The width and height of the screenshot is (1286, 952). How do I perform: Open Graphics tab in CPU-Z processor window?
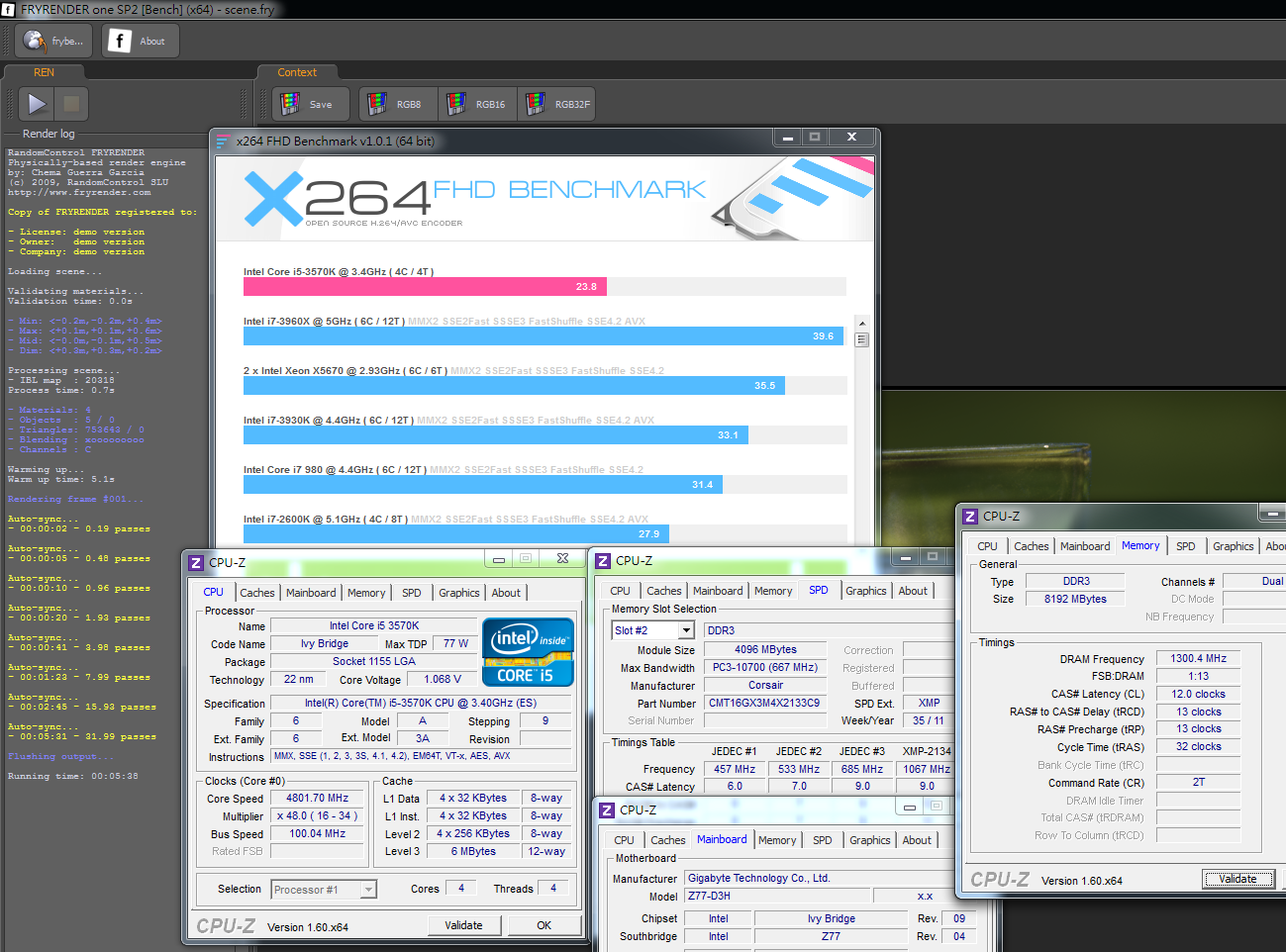[459, 593]
